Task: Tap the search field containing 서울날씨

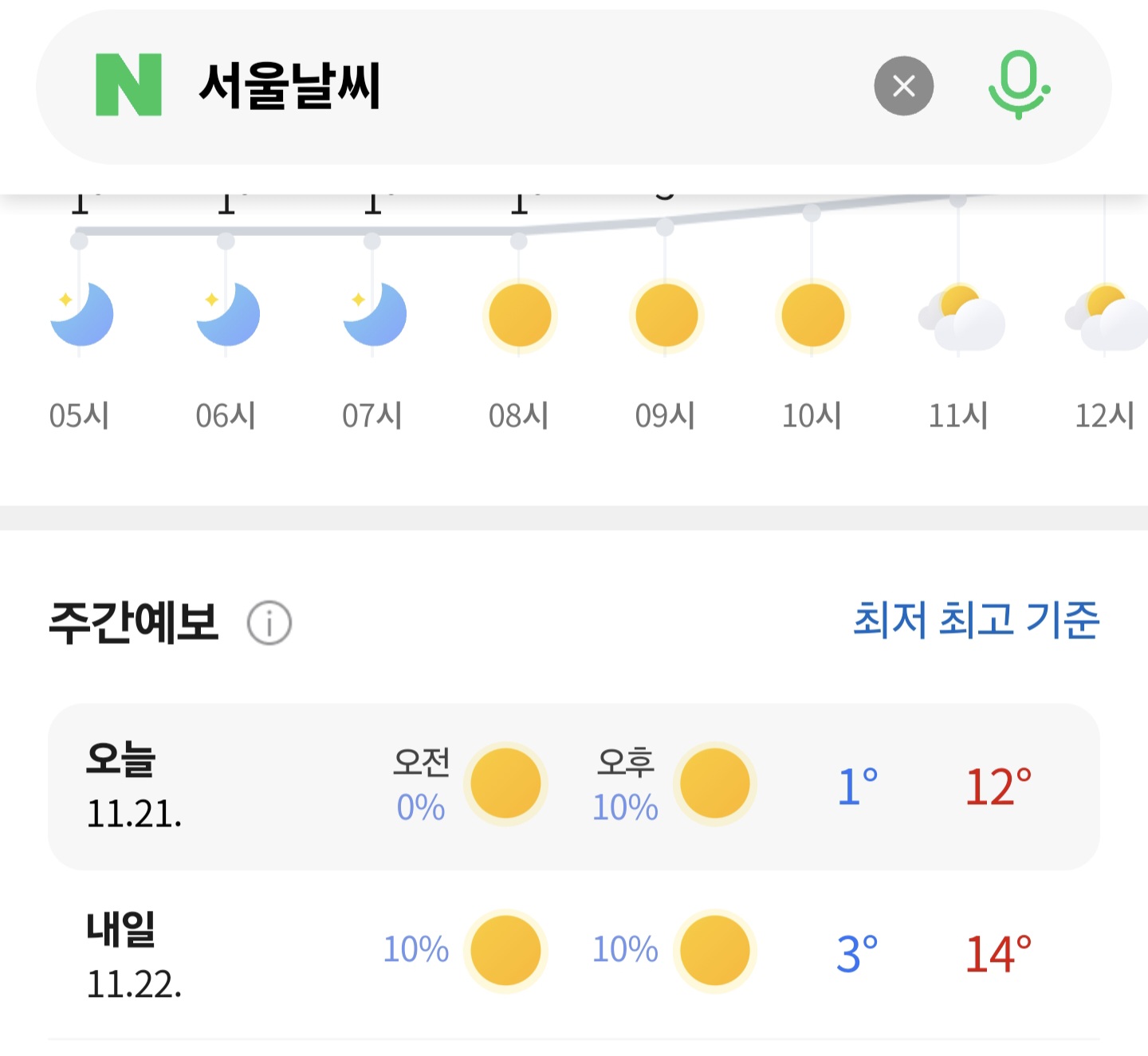Action: [518, 86]
